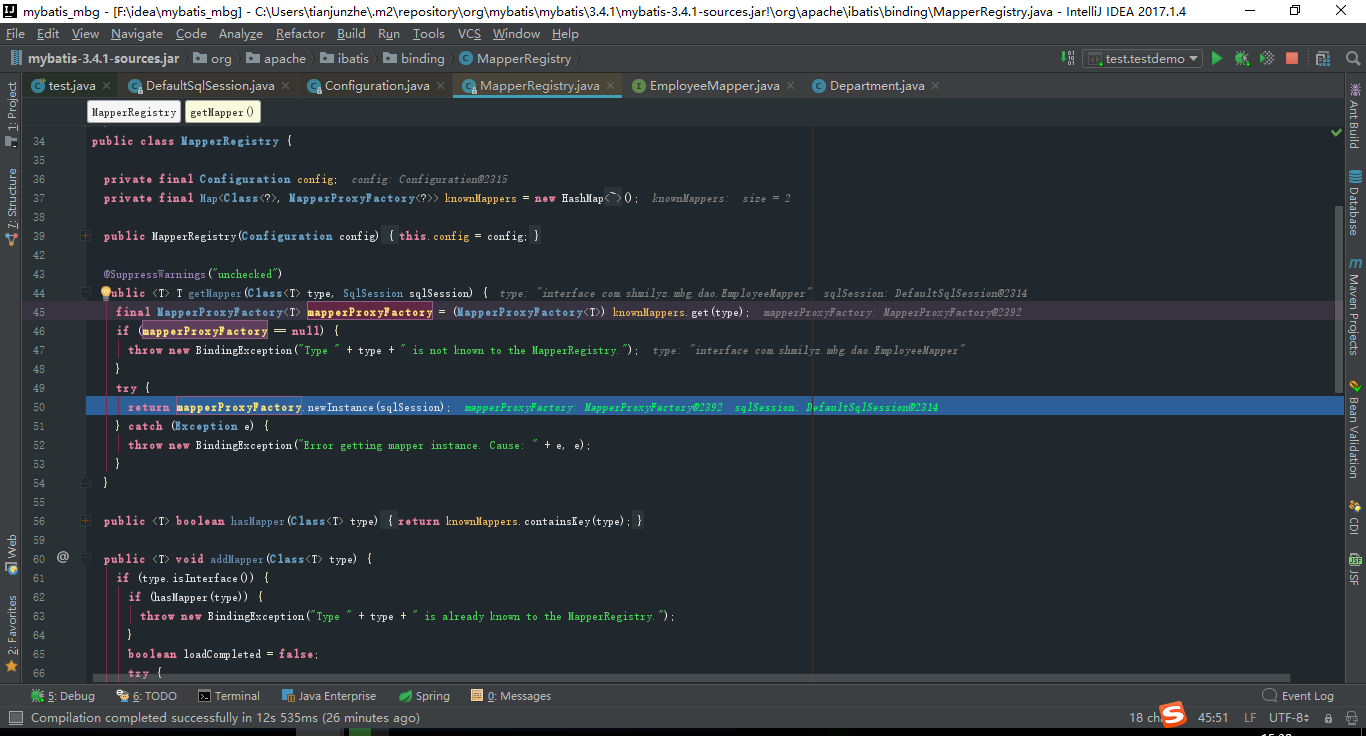
Task: Open the Terminal tool window
Action: 229,695
